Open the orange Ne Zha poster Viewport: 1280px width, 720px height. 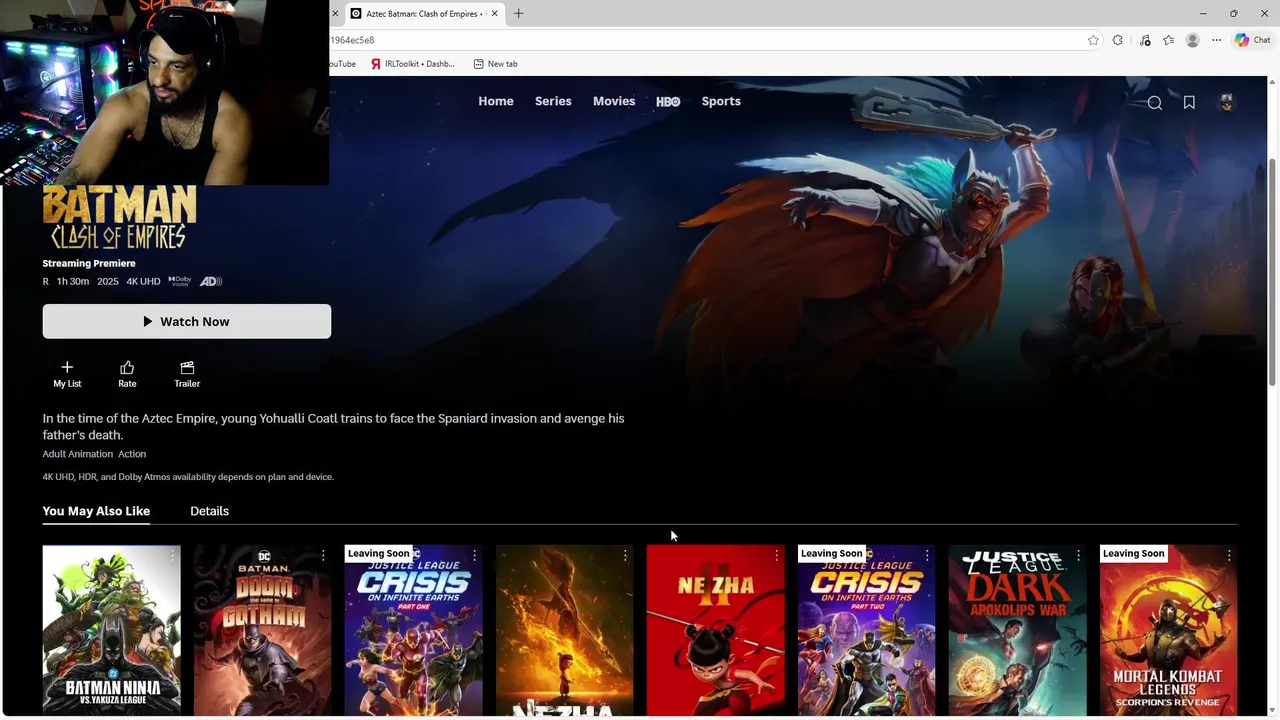tap(565, 632)
